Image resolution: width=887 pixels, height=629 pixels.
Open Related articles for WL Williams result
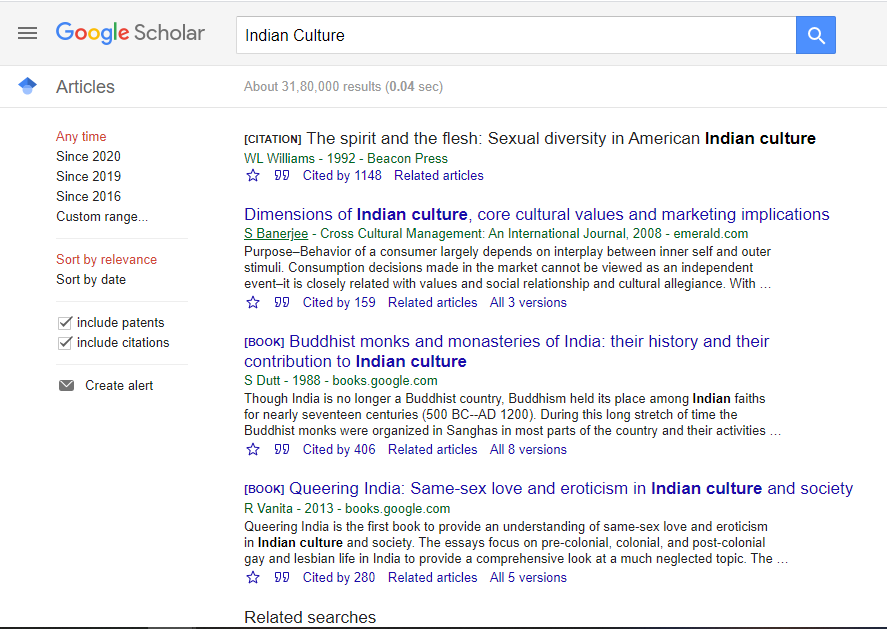pyautogui.click(x=439, y=175)
